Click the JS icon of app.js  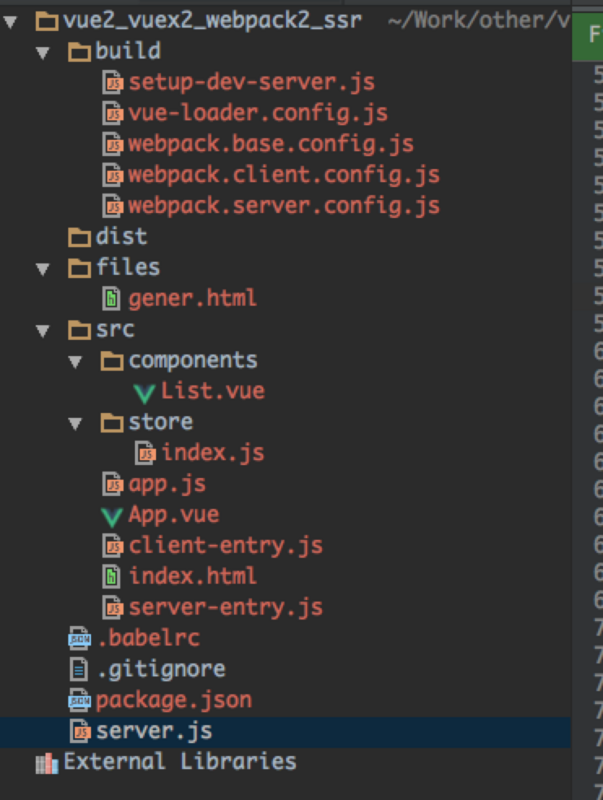(x=113, y=484)
